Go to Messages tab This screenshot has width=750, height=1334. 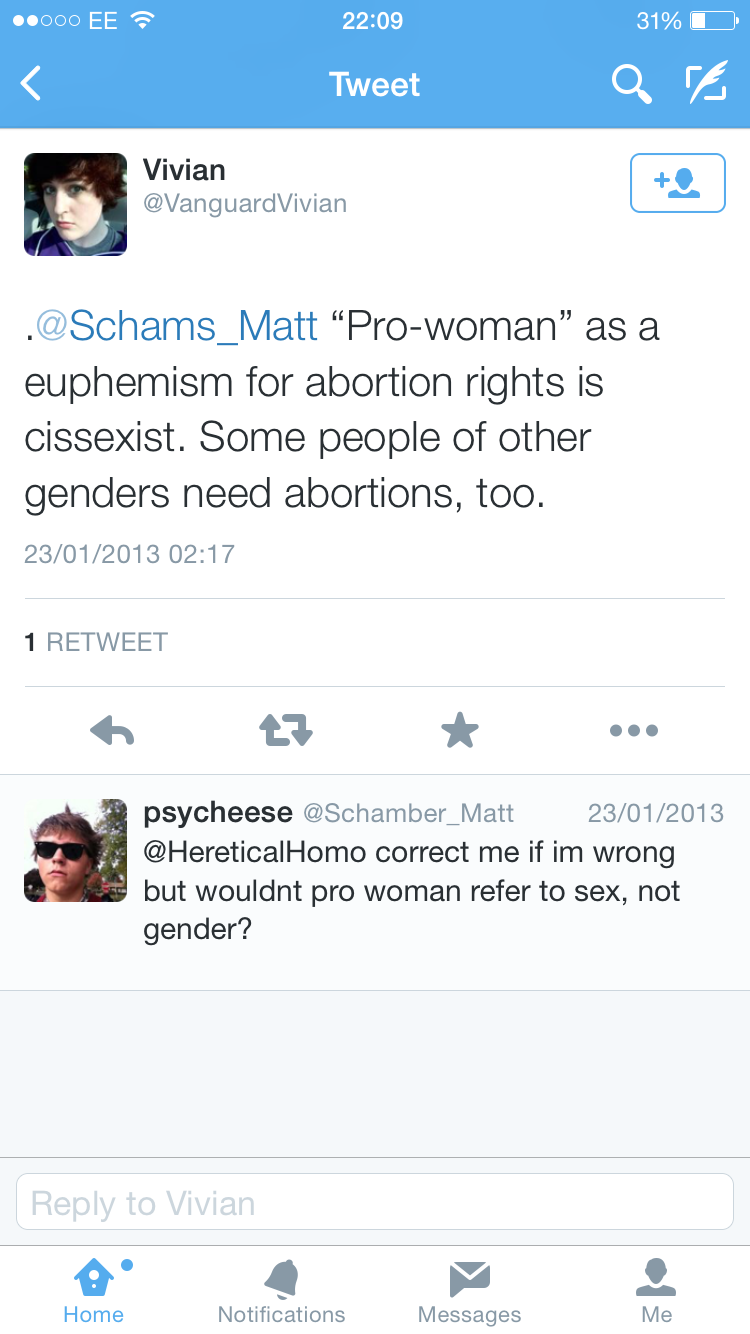coord(469,1290)
